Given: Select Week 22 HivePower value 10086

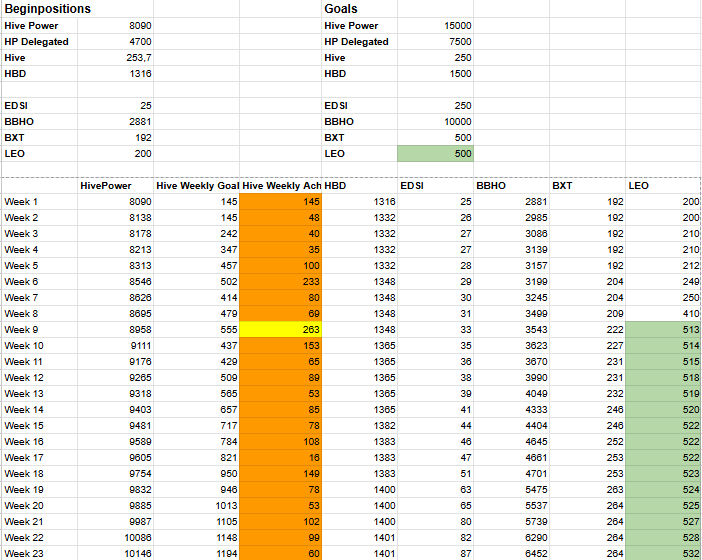Looking at the screenshot, I should [115, 538].
